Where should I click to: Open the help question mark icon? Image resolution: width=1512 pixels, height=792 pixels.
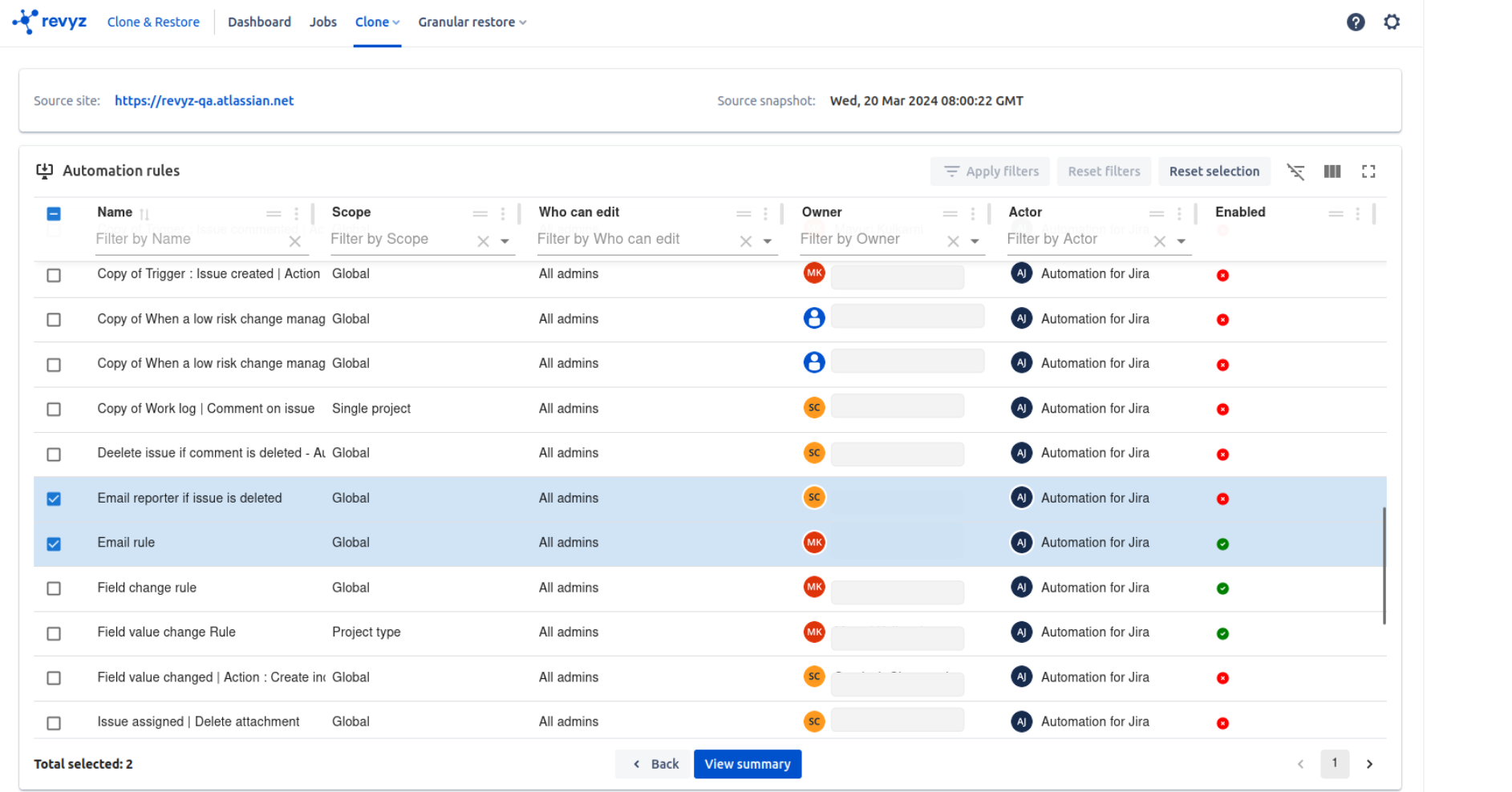(1355, 22)
